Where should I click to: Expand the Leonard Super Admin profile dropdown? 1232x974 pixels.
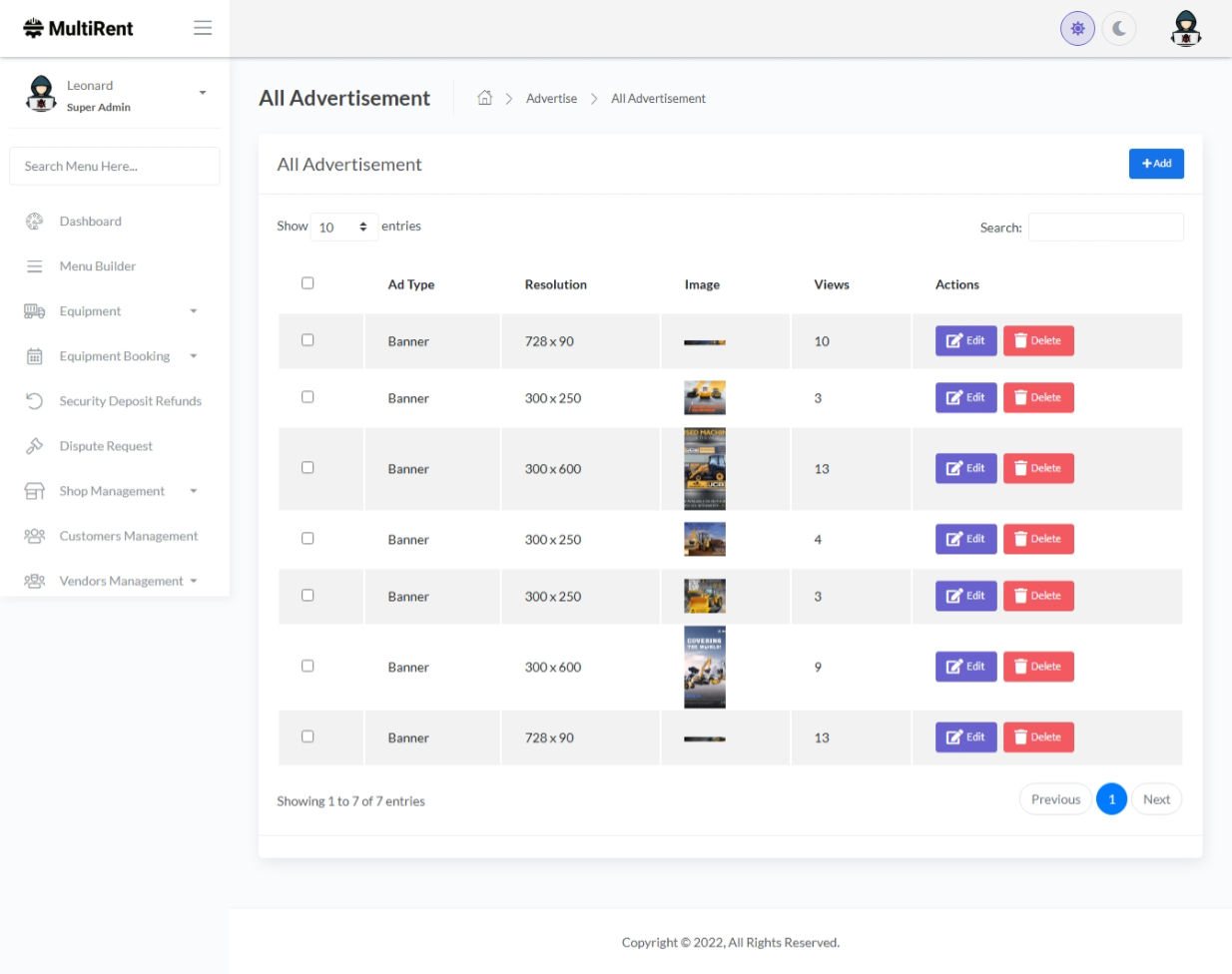[203, 93]
